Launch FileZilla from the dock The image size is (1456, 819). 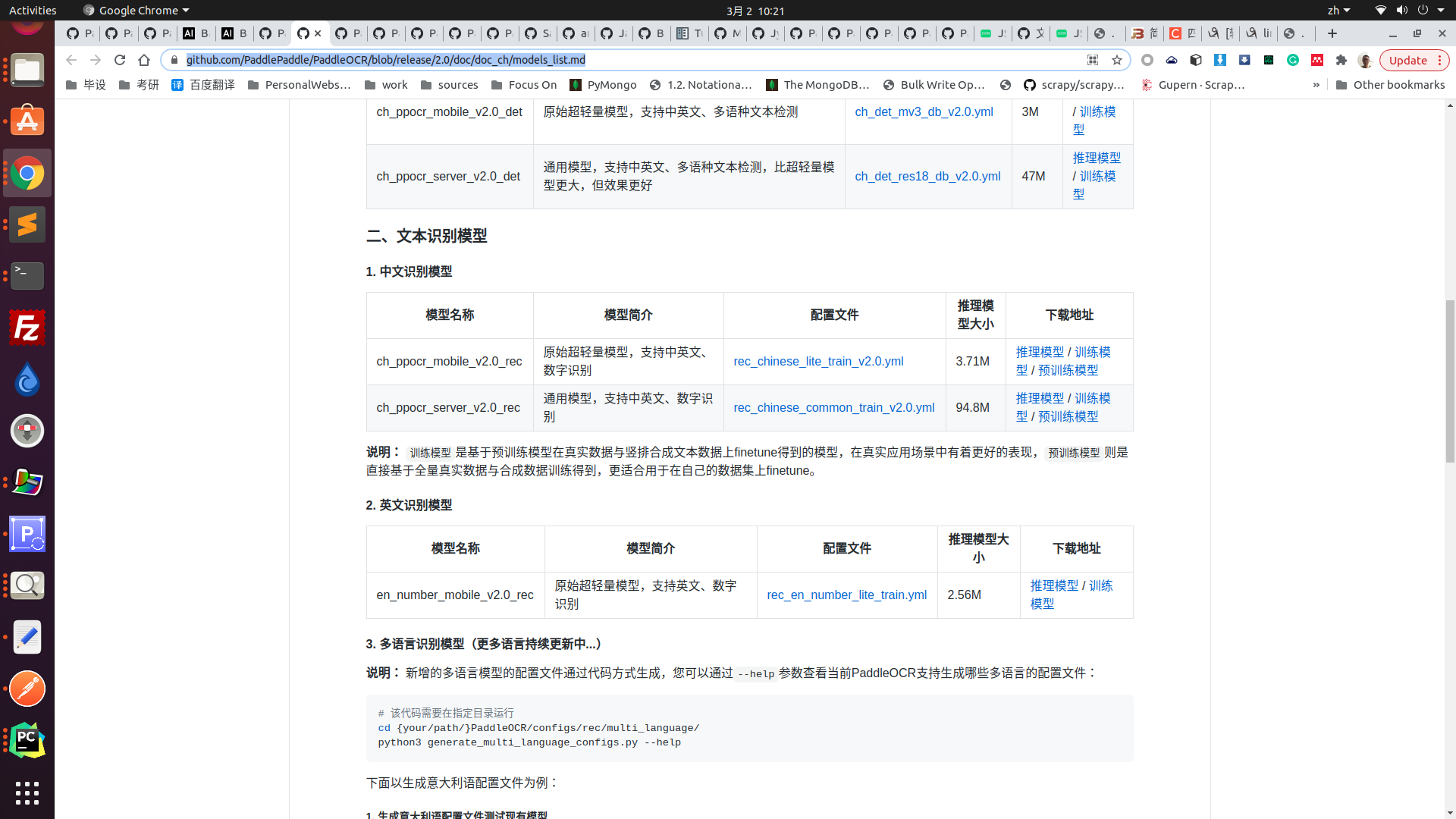27,328
